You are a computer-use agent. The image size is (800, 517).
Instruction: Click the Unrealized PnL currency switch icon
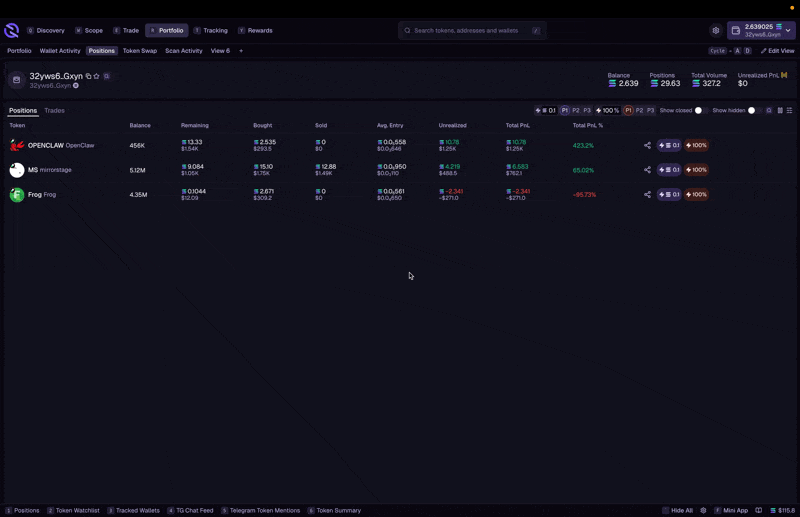[x=784, y=75]
